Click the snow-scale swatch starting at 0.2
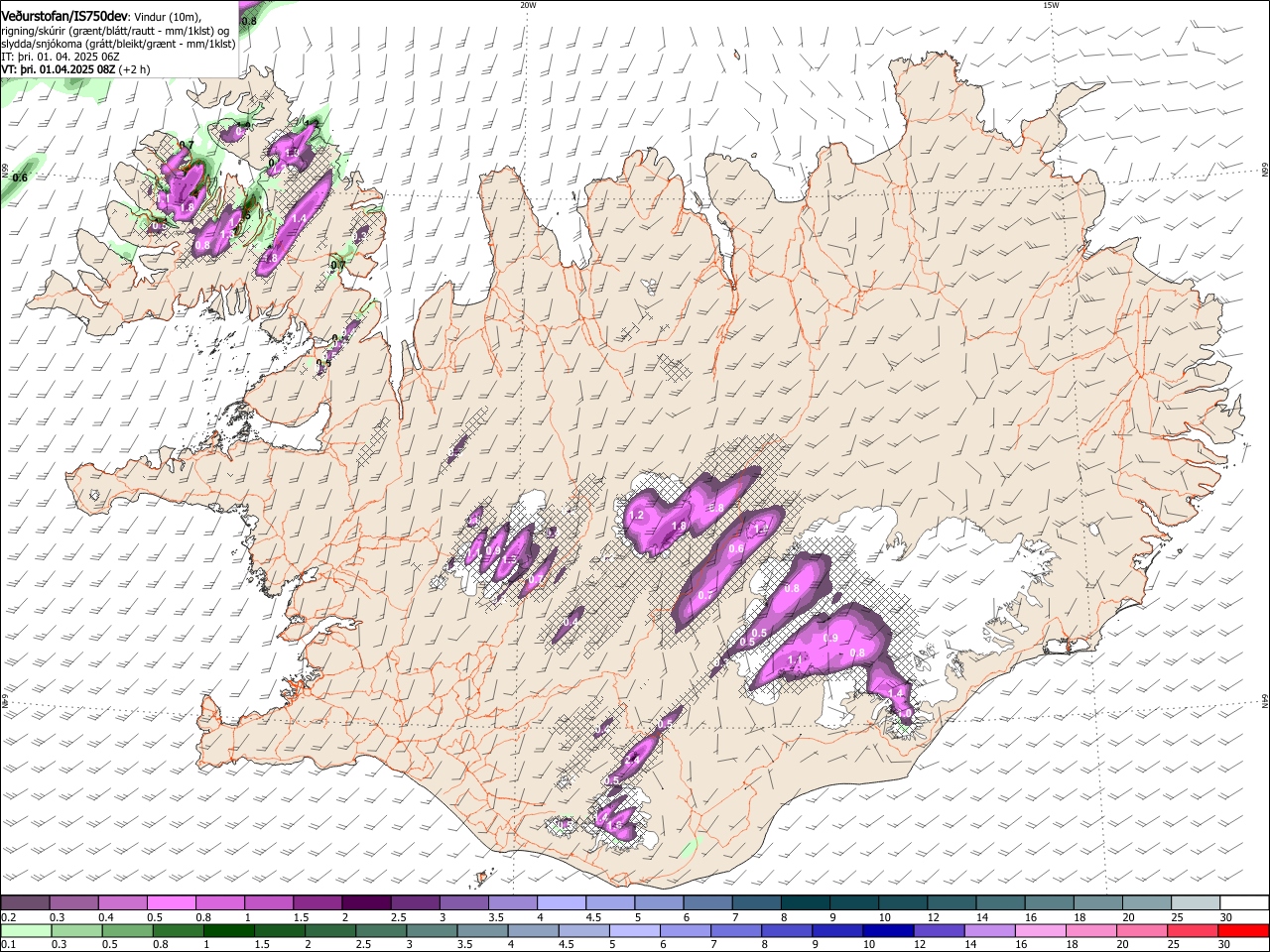 coord(25,903)
